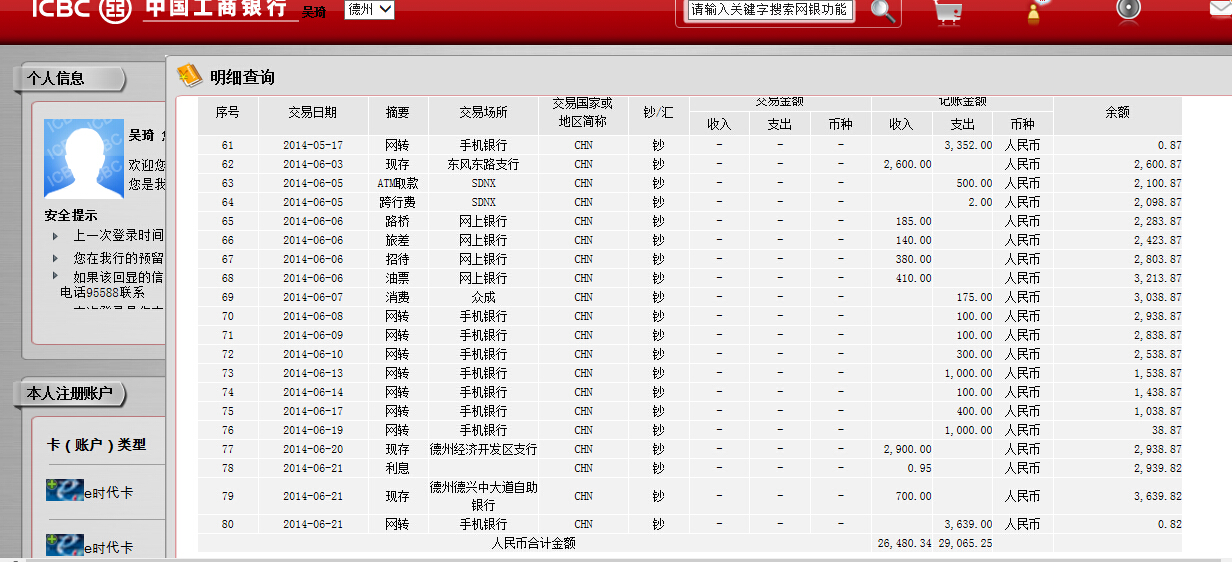The image size is (1232, 562).
Task: Click the 众成 location cell
Action: point(483,297)
